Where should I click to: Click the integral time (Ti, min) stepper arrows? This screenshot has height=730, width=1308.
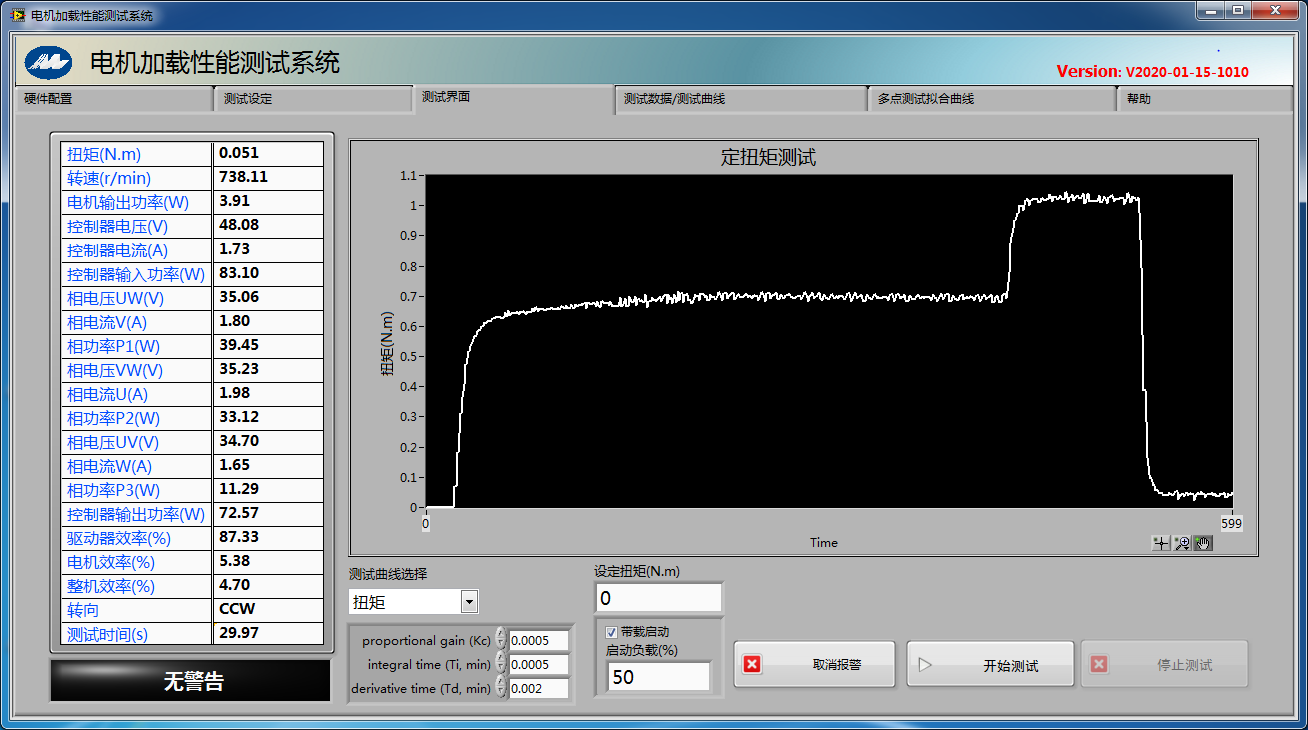point(501,664)
